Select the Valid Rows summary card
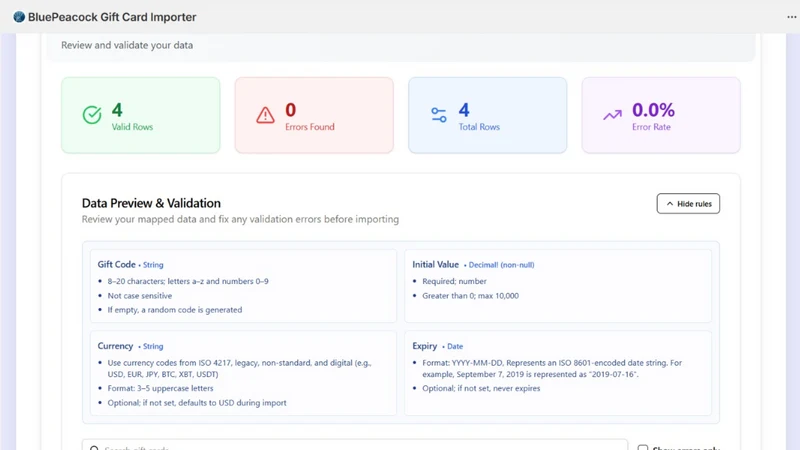 click(141, 115)
